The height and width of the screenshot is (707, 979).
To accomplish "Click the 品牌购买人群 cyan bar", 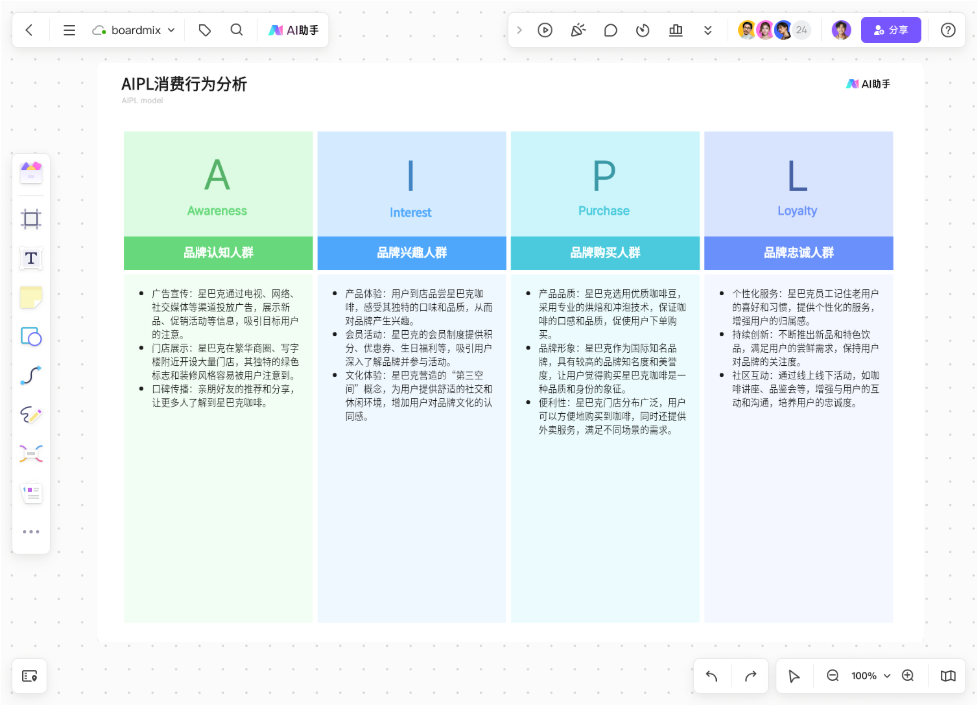I will click(x=605, y=253).
